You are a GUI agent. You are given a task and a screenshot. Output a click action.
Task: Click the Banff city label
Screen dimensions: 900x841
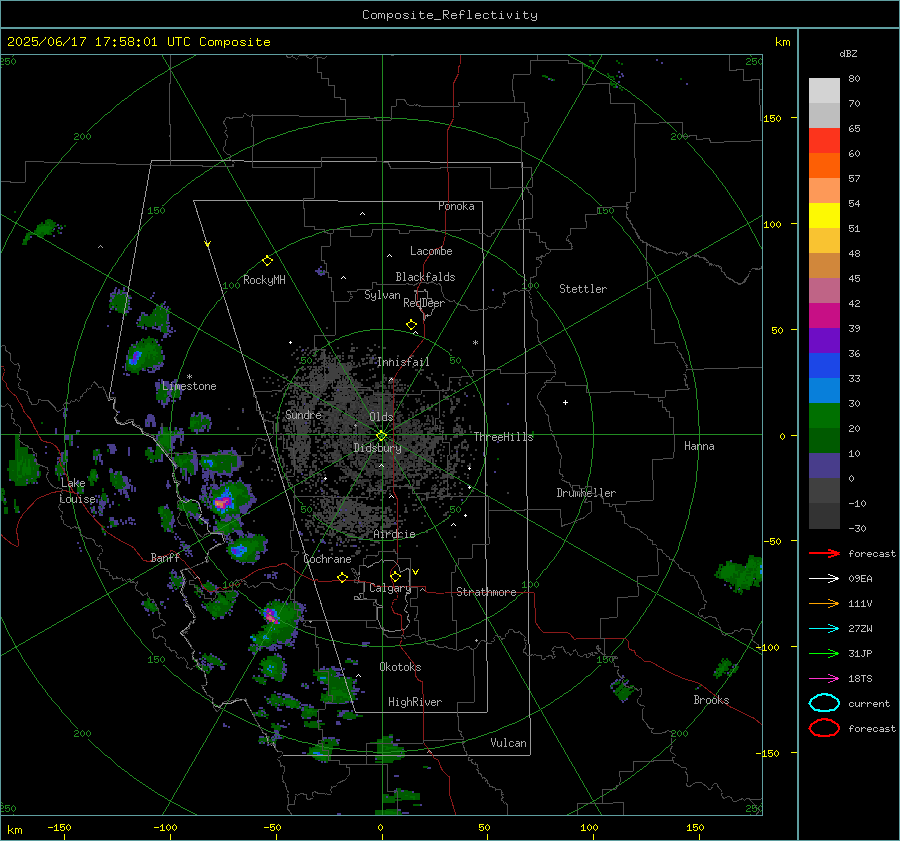coord(165,557)
